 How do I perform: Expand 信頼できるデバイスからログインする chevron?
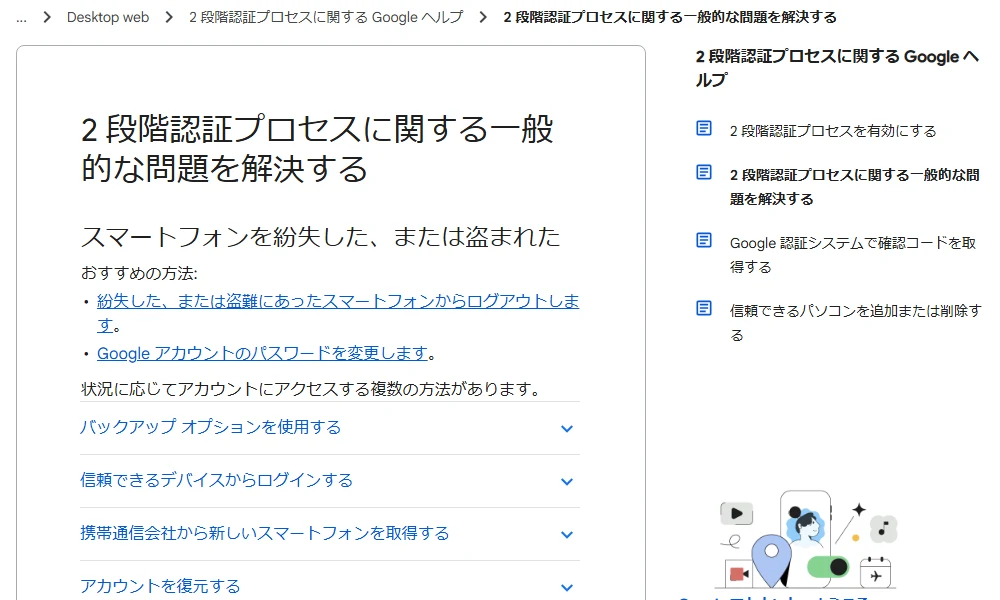point(566,481)
